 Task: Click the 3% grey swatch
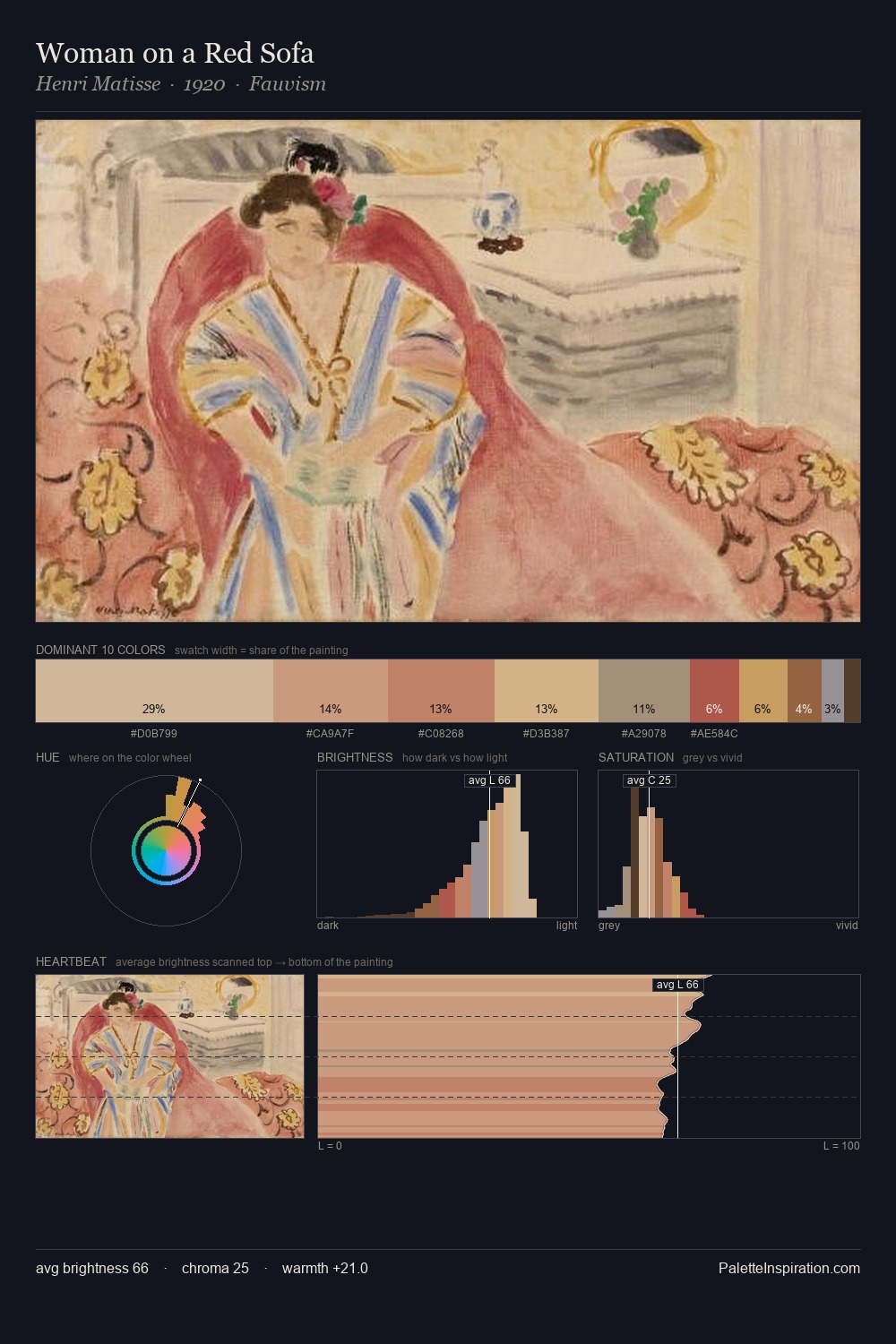(832, 691)
